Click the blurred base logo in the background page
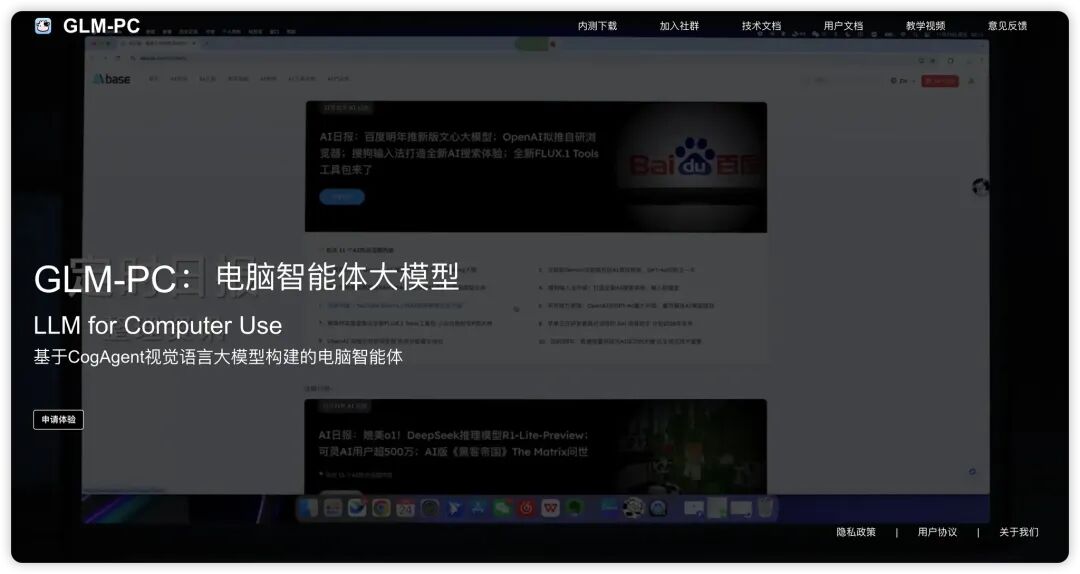Viewport: 1080px width, 574px height. pyautogui.click(x=112, y=79)
